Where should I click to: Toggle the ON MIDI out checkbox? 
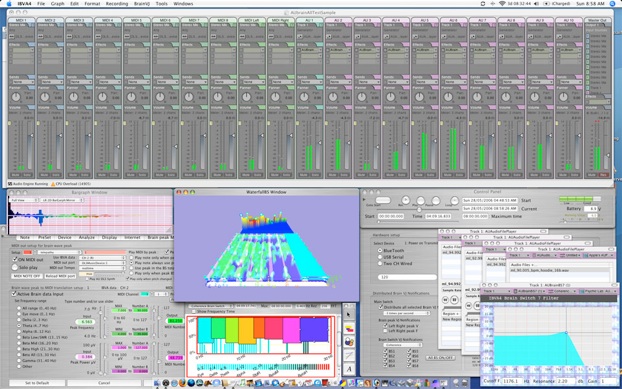pos(15,259)
